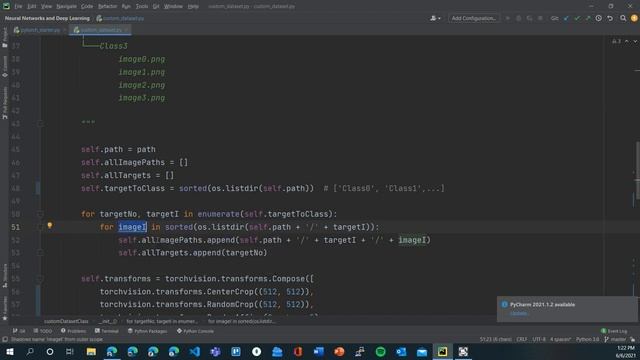Open the Event Log
Image resolution: width=640 pixels, height=360 pixels.
coord(614,331)
